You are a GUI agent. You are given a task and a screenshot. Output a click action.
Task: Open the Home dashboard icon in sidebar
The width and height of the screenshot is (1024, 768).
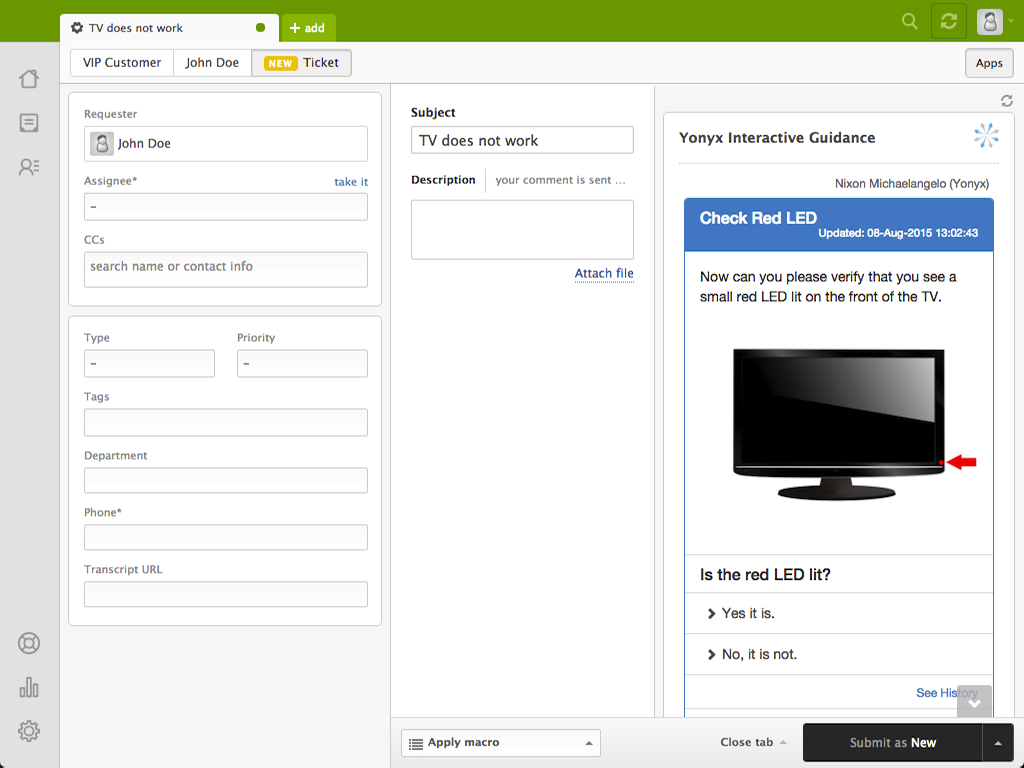[x=29, y=79]
